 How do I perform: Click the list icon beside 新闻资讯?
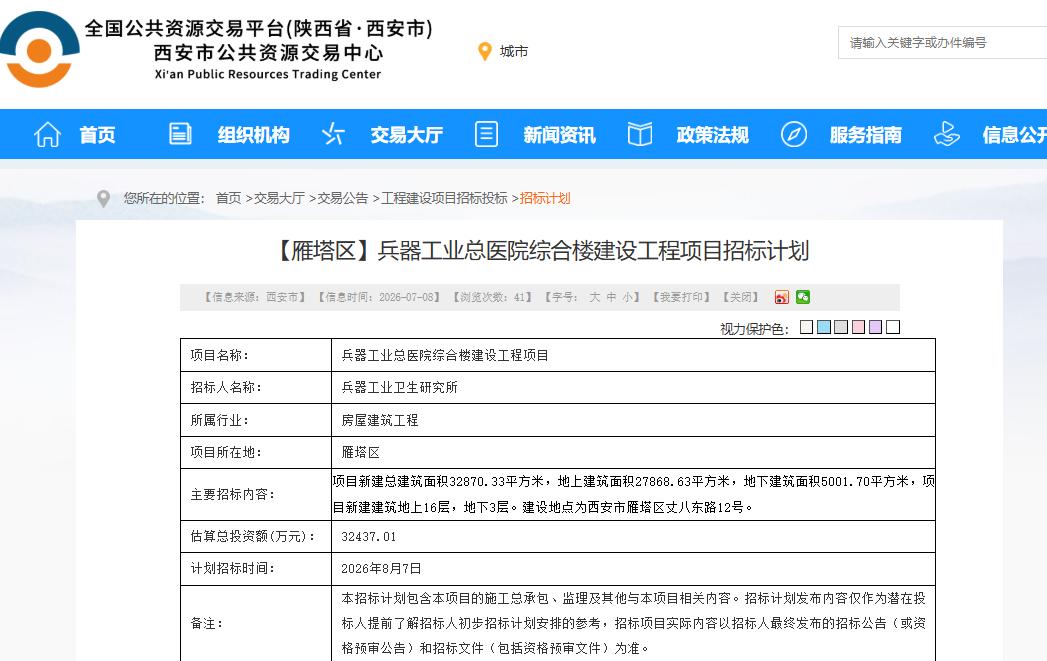486,134
